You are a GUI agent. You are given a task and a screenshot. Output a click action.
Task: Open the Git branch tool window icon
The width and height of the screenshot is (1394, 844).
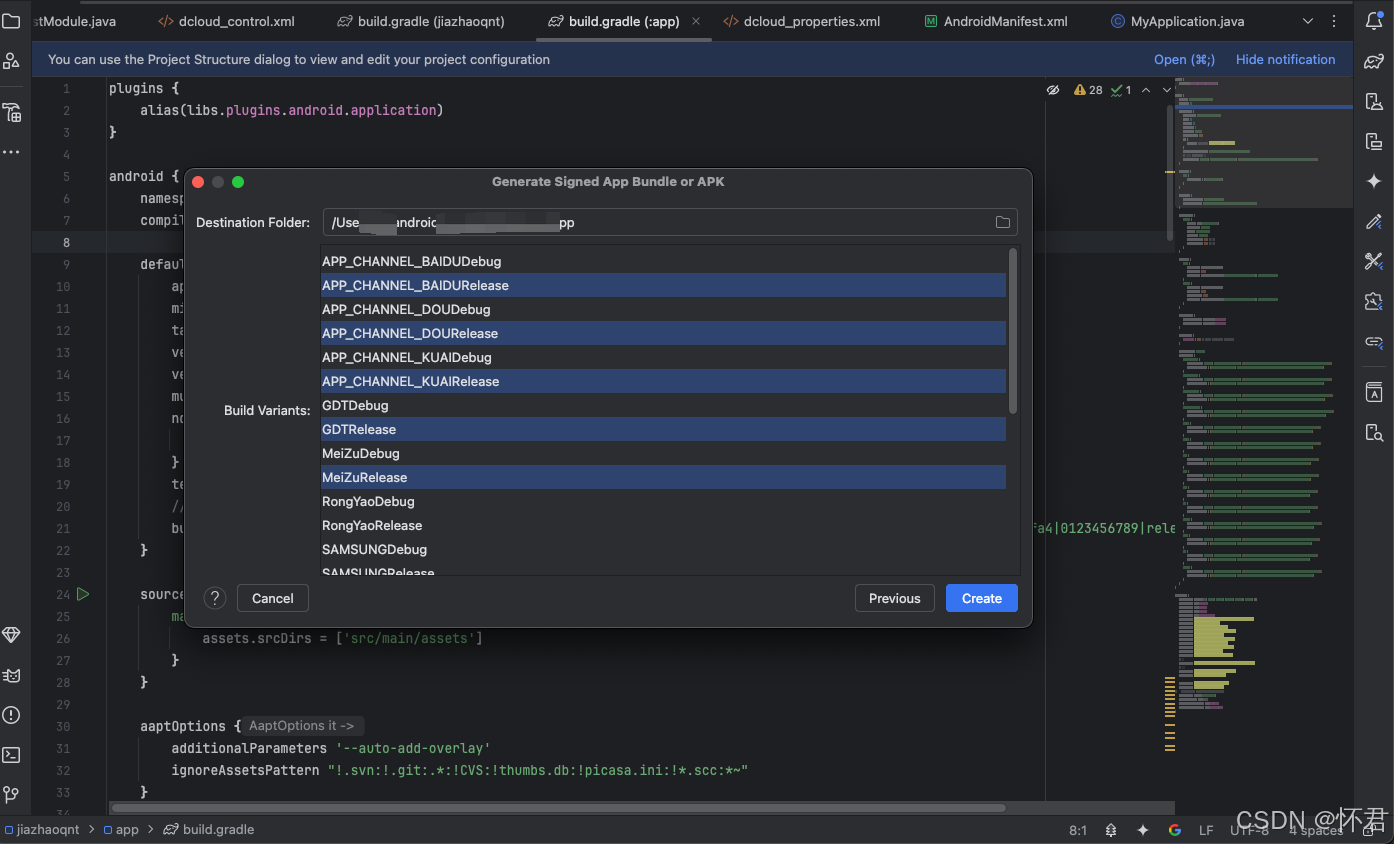point(11,795)
